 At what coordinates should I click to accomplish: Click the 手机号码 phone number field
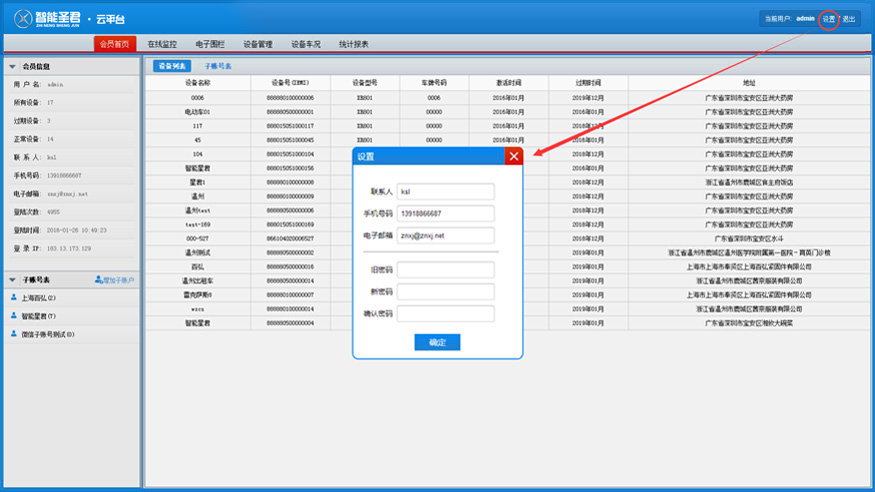pos(445,214)
